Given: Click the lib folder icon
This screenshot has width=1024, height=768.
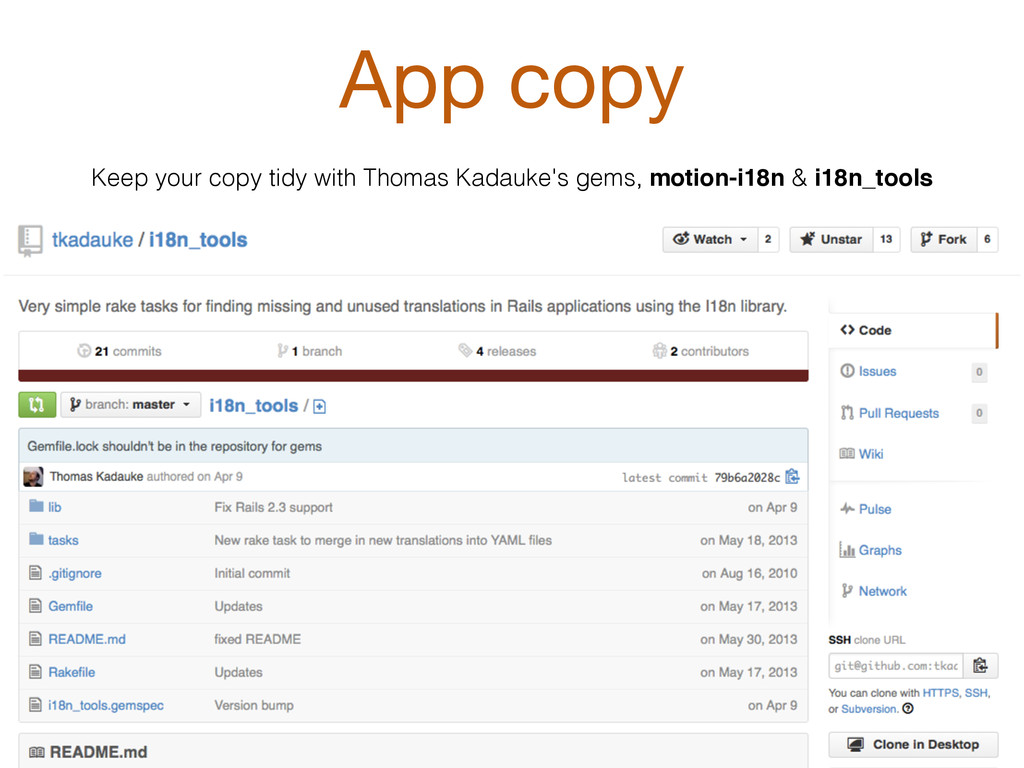Looking at the screenshot, I should coord(36,506).
